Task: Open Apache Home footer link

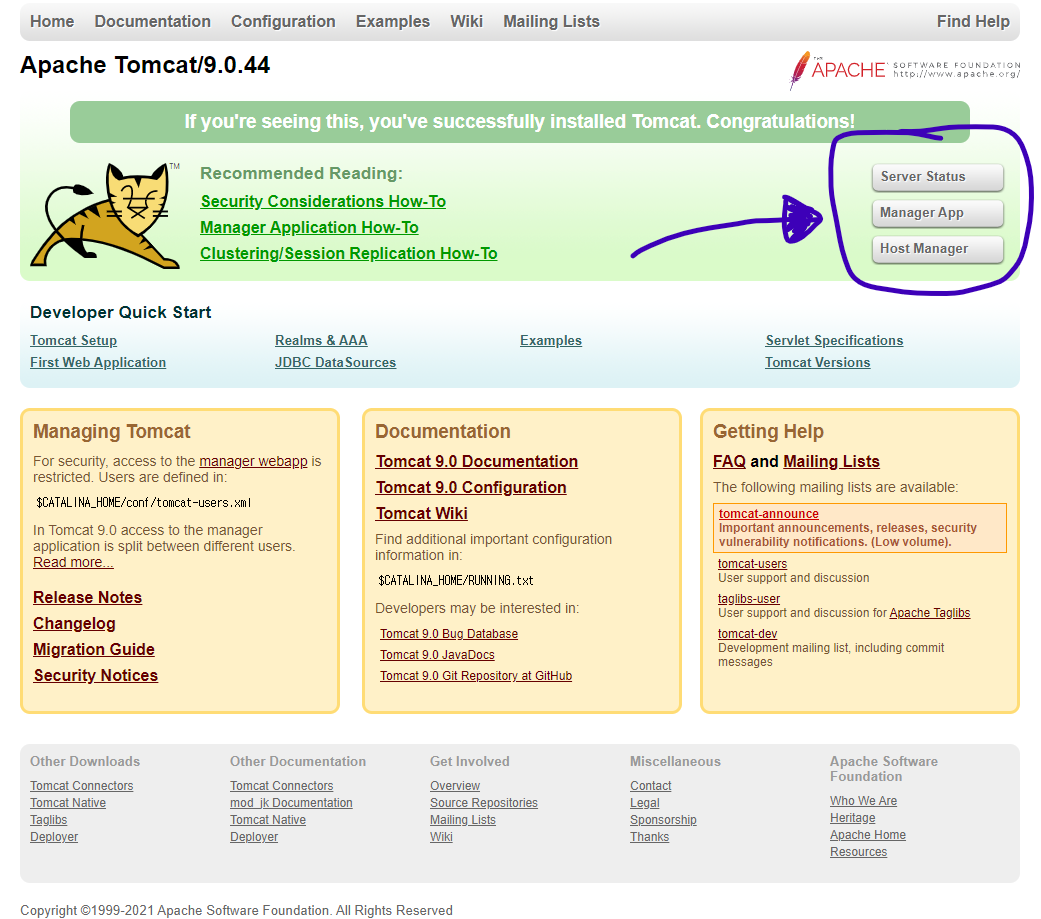Action: point(868,835)
